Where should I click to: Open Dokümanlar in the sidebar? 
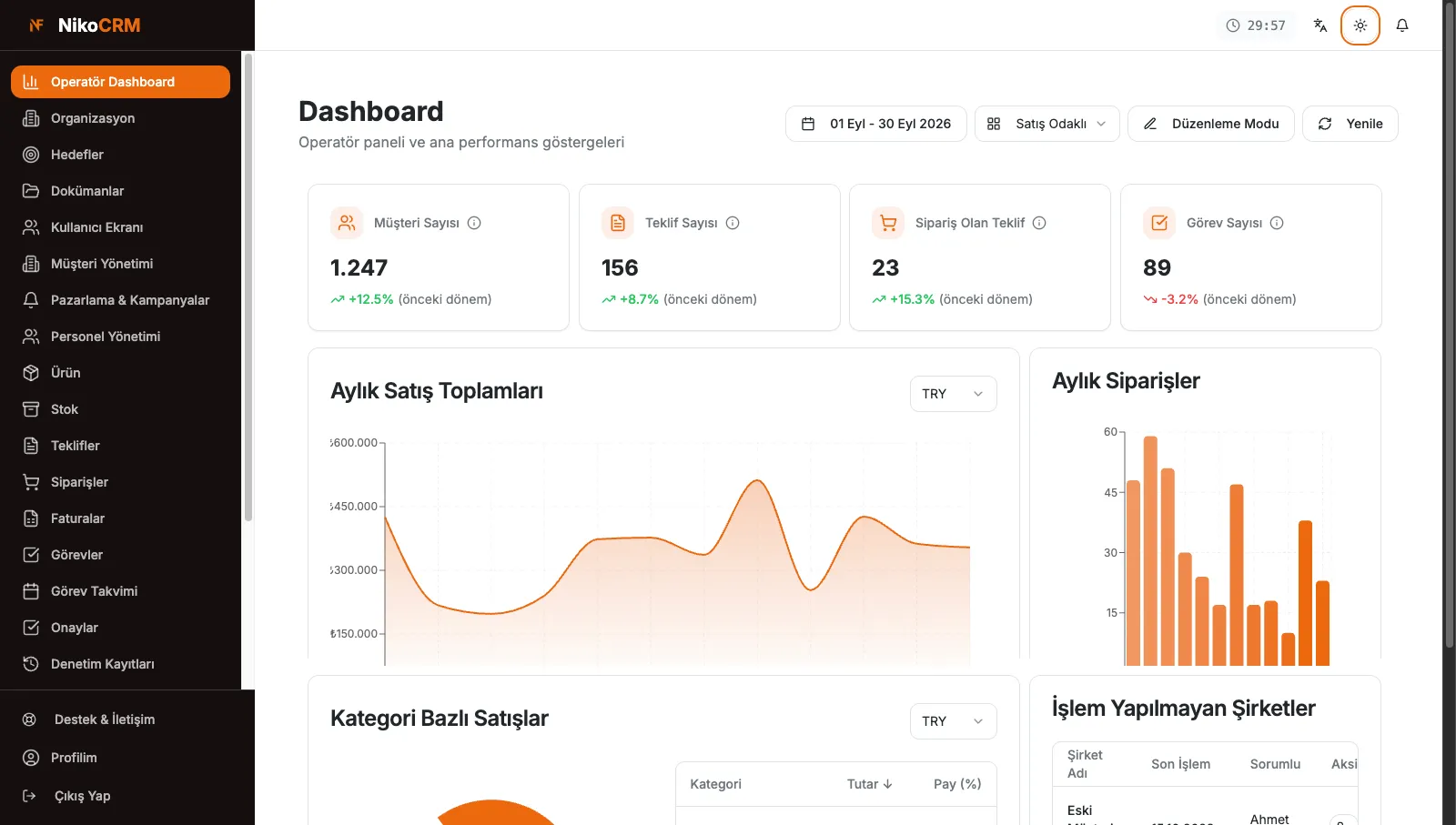[x=120, y=191]
